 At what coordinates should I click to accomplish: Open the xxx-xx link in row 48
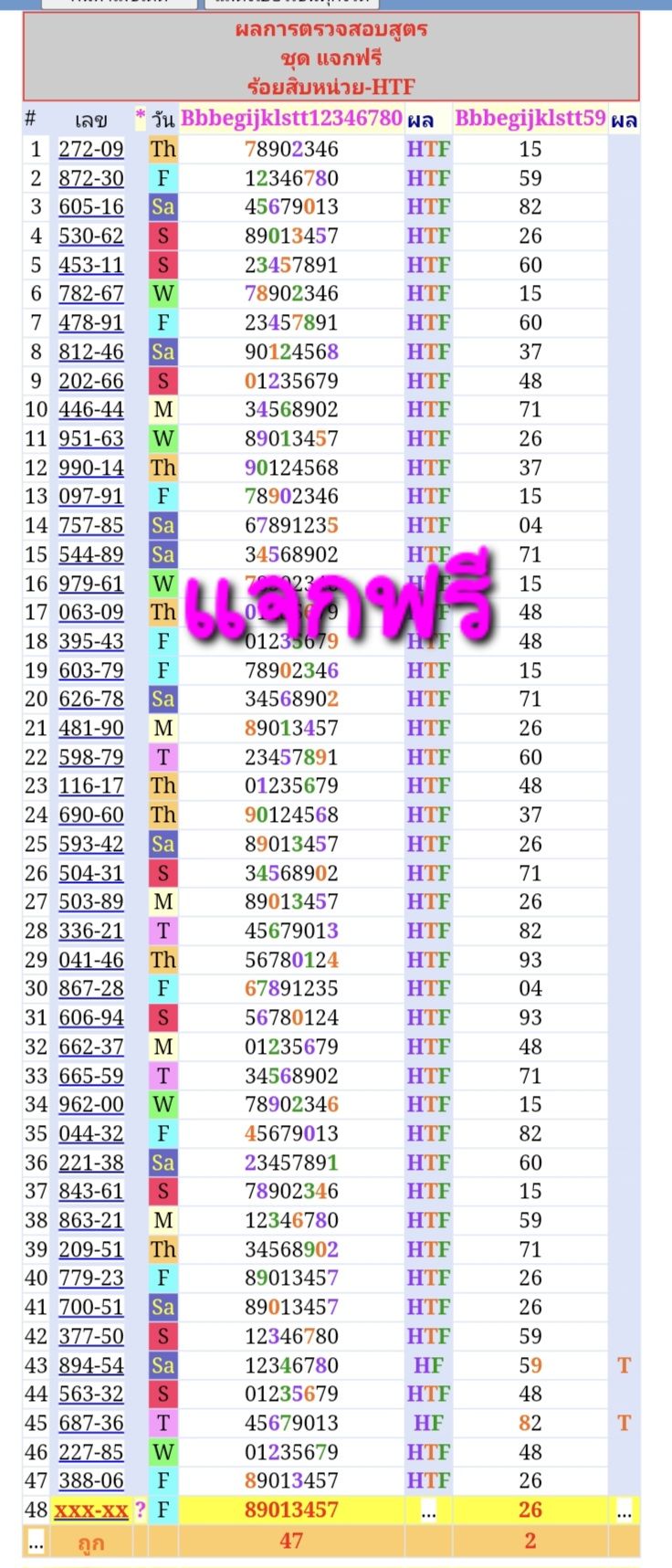[90, 1510]
